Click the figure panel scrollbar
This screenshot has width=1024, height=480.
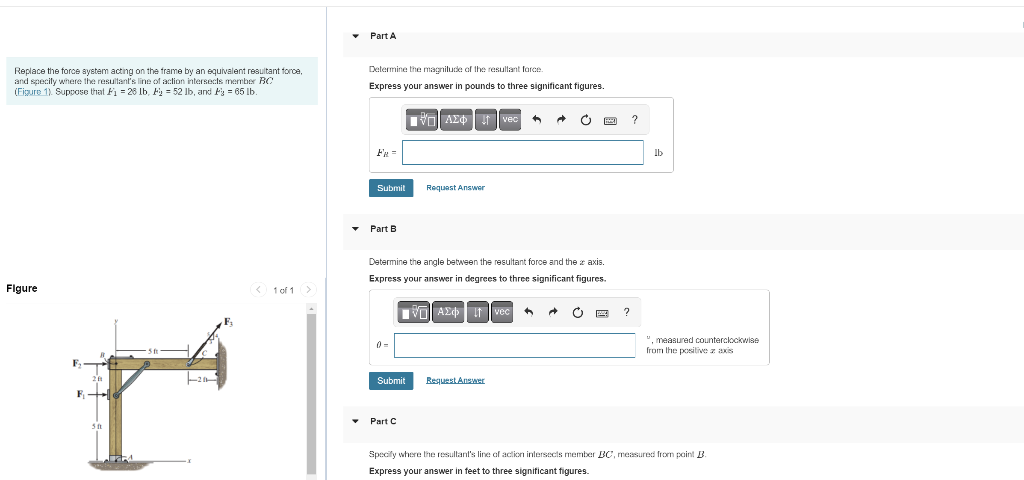coord(312,396)
